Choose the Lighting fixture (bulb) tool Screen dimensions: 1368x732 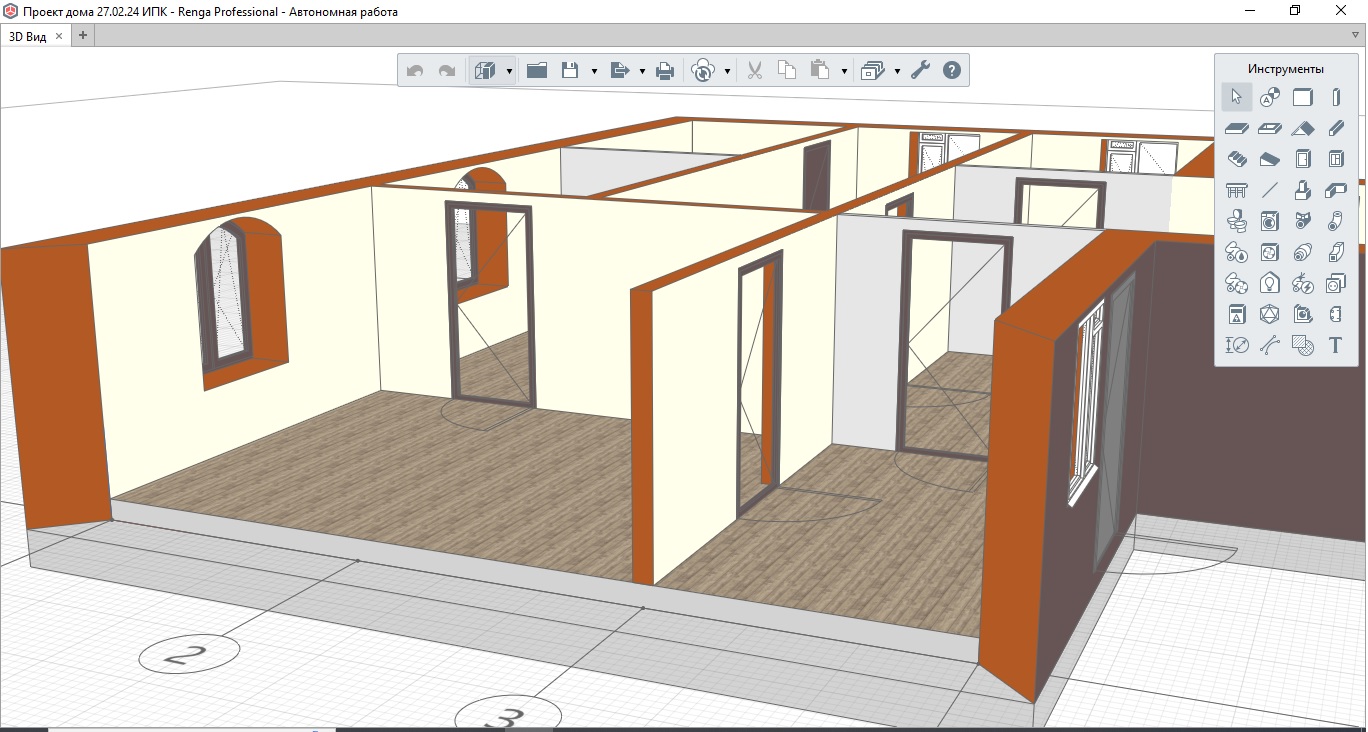click(x=1269, y=283)
